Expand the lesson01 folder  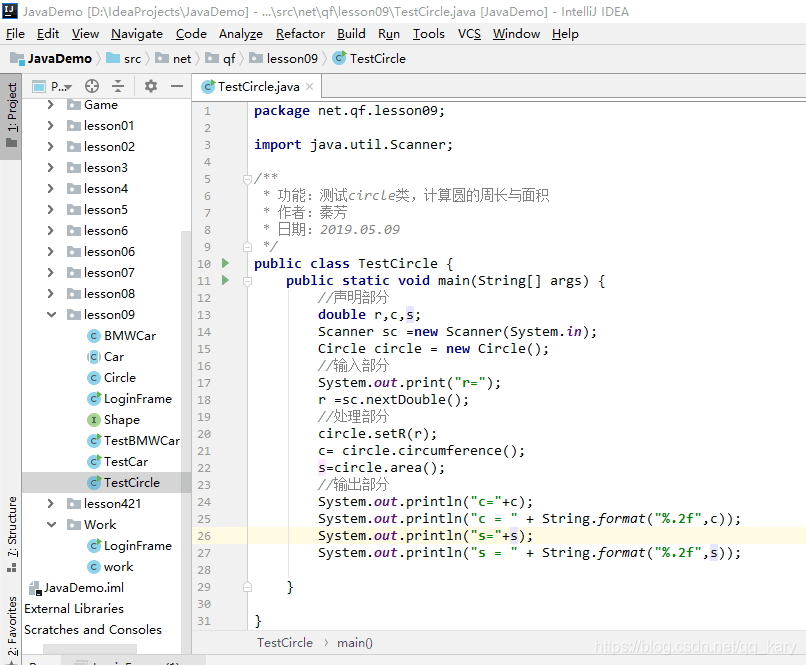pos(50,126)
